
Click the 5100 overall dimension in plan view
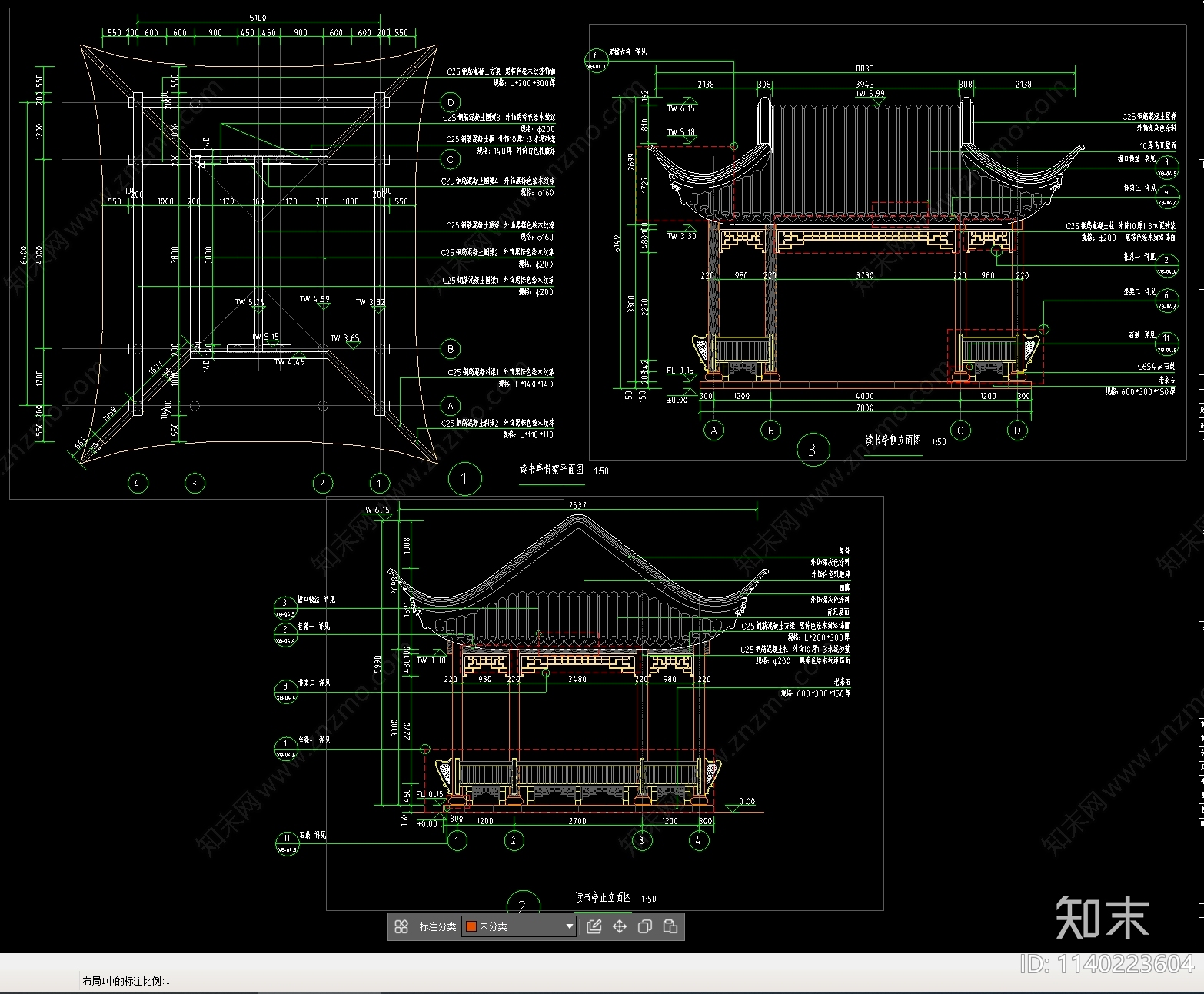point(258,18)
